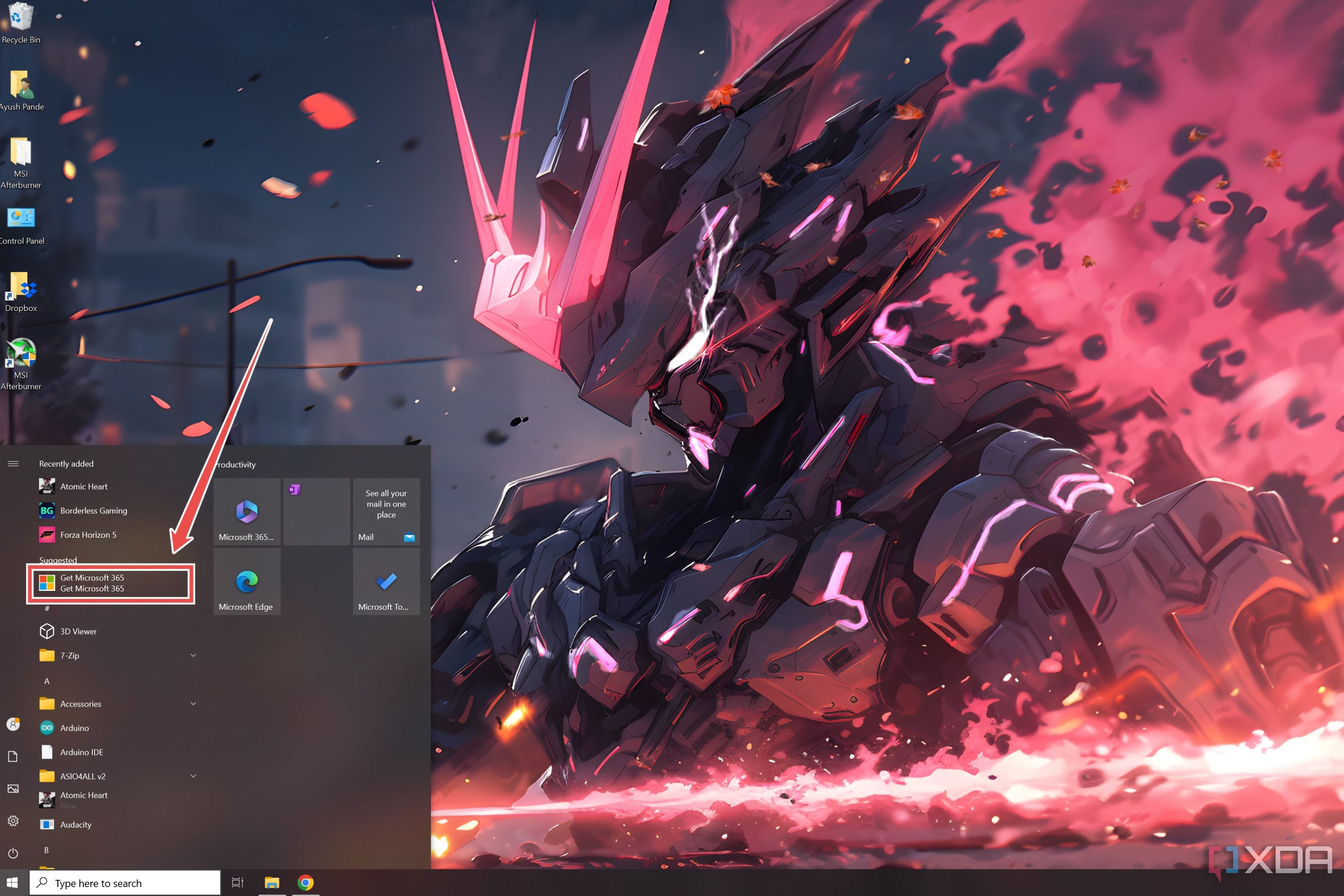Click the 'Type here to search' box
The height and width of the screenshot is (896, 1344).
tap(125, 883)
